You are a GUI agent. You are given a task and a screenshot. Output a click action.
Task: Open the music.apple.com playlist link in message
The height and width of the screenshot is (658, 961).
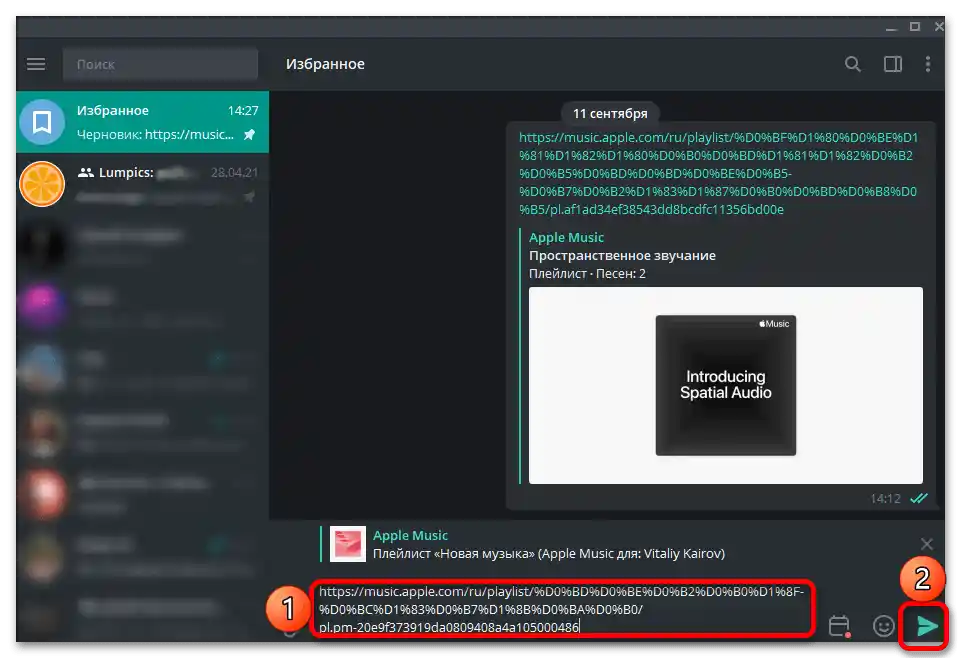pyautogui.click(x=718, y=173)
